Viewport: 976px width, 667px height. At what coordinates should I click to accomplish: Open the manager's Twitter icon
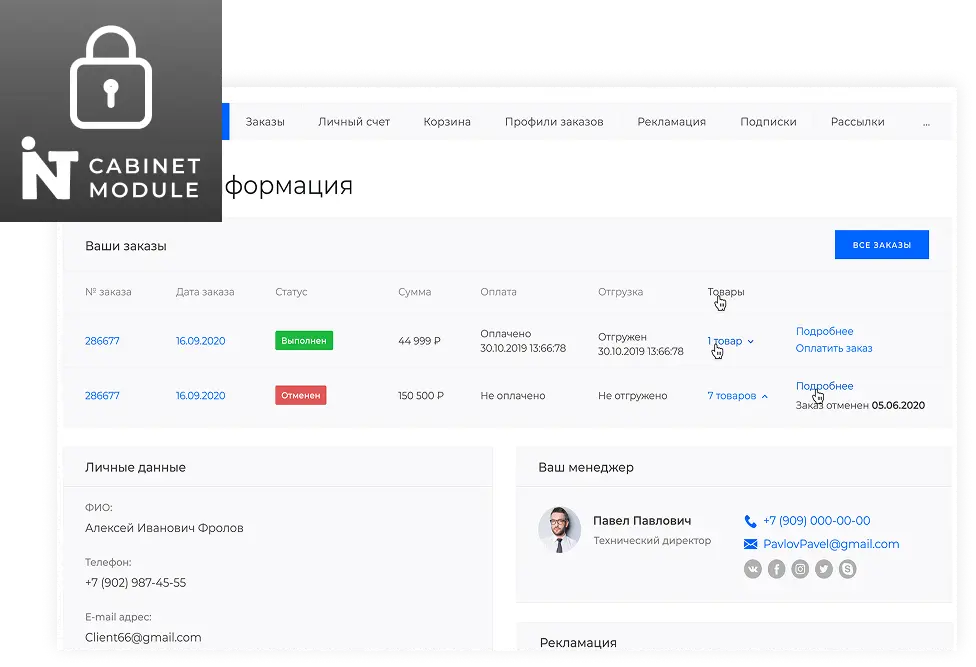point(824,569)
